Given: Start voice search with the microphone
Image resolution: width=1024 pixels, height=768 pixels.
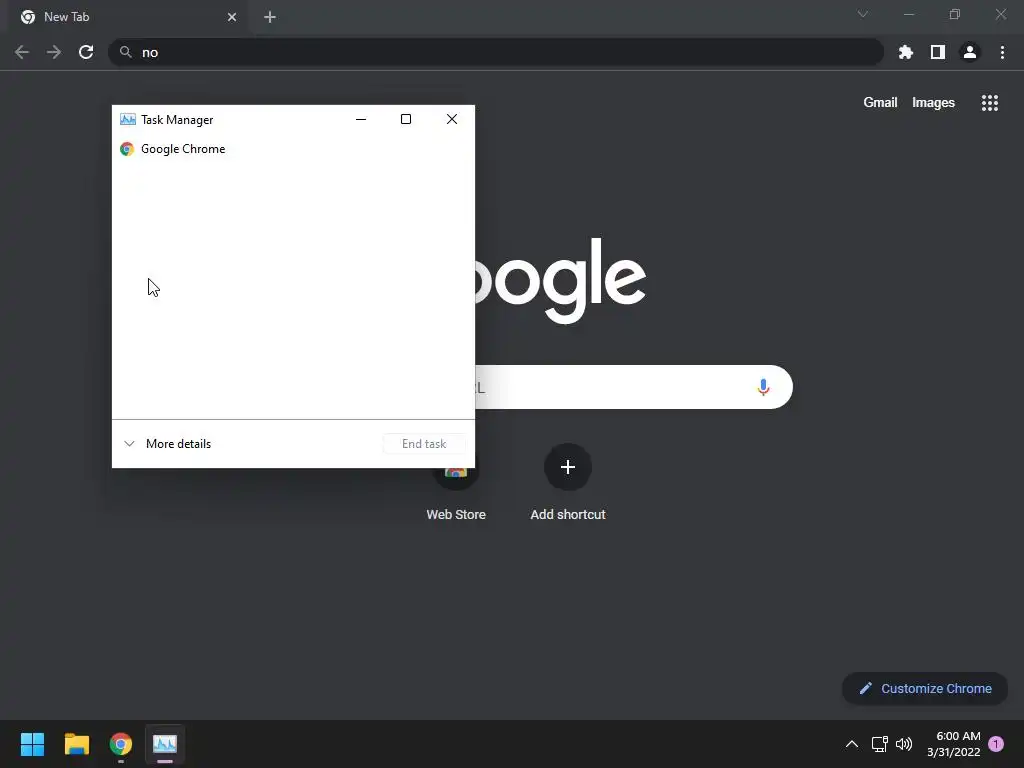Looking at the screenshot, I should coord(763,387).
